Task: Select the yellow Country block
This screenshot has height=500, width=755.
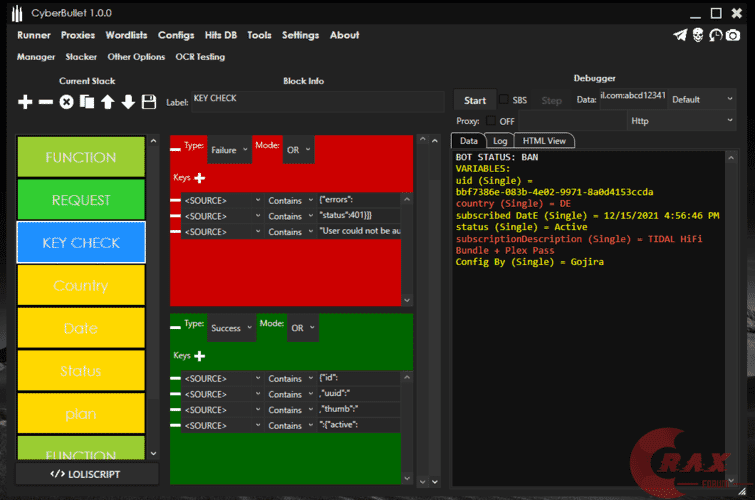Action: point(81,286)
